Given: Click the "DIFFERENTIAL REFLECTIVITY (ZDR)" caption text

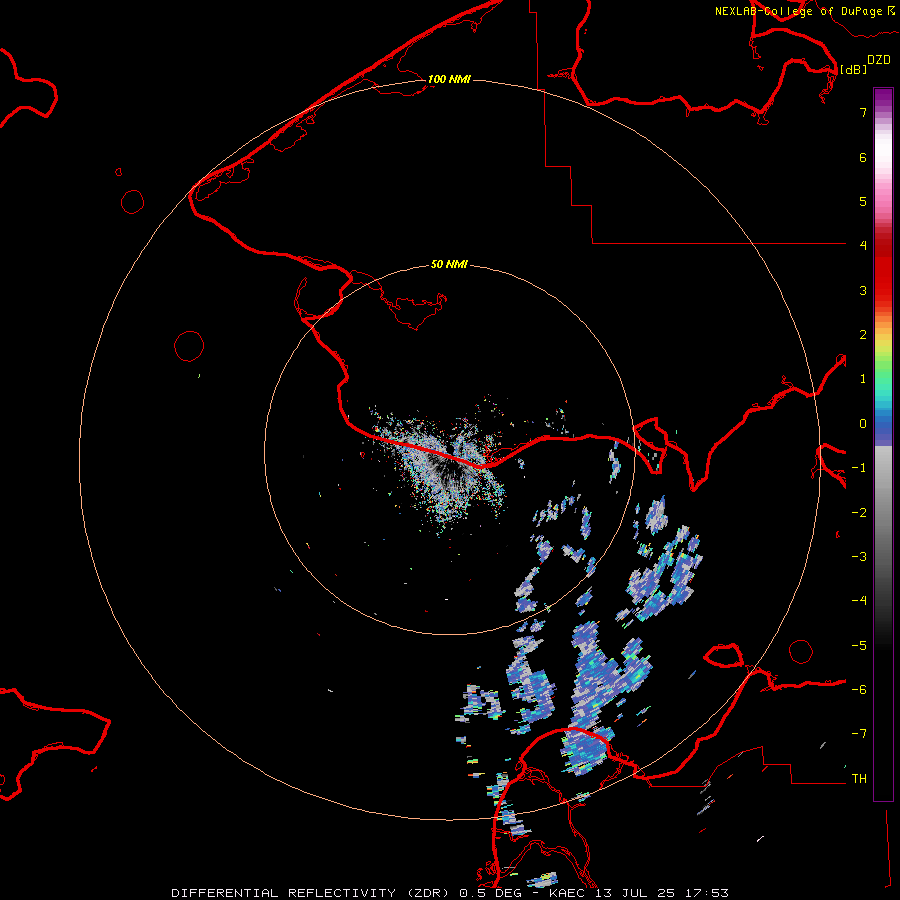Looking at the screenshot, I should coord(312,893).
